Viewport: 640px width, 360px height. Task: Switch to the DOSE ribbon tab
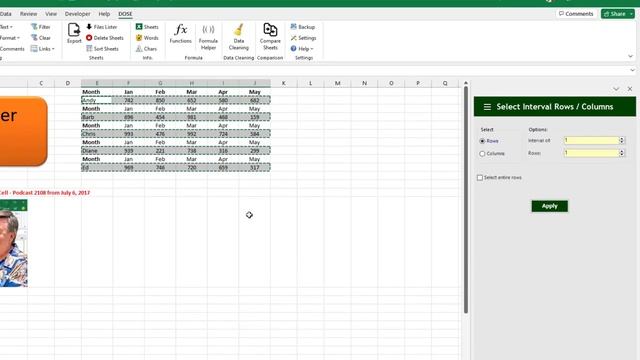(125, 14)
